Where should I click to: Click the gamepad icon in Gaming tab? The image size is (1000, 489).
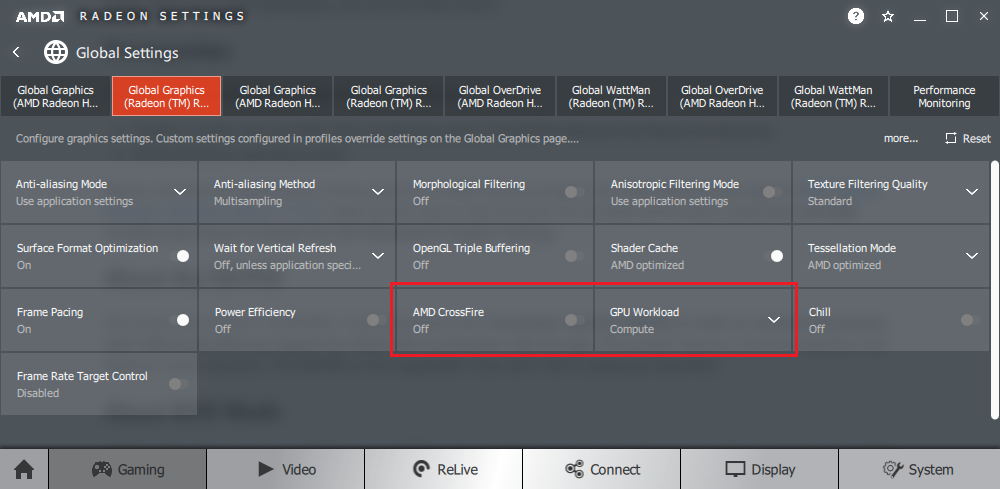click(102, 470)
